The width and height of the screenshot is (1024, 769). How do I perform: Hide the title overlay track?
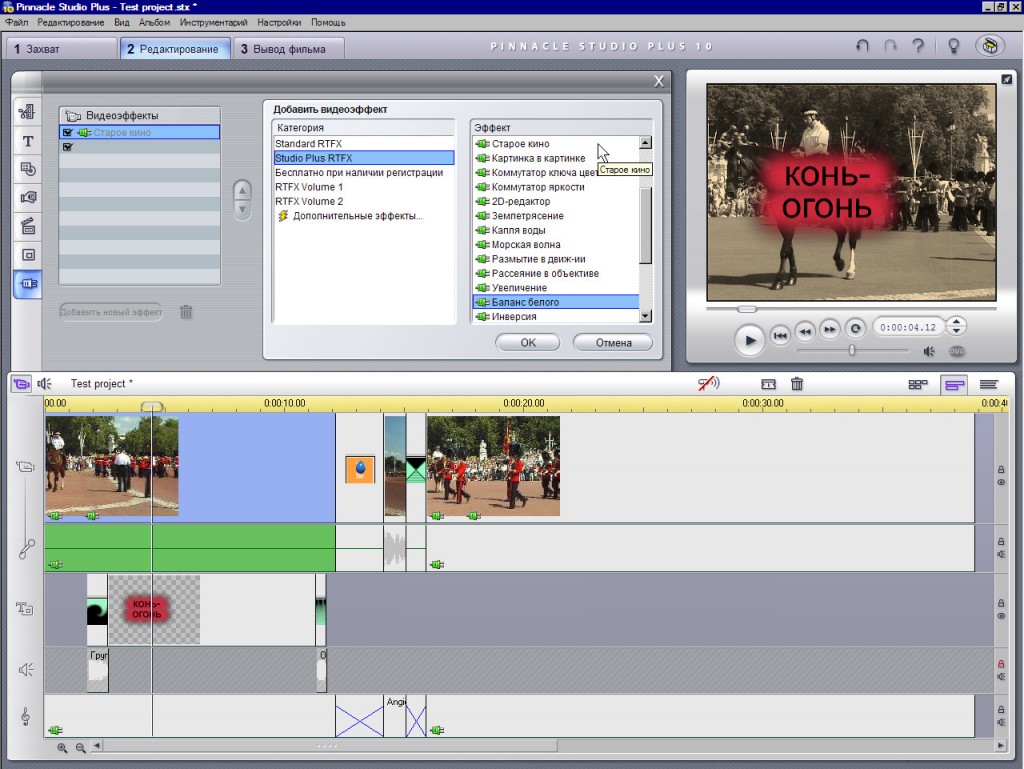pyautogui.click(x=1000, y=616)
